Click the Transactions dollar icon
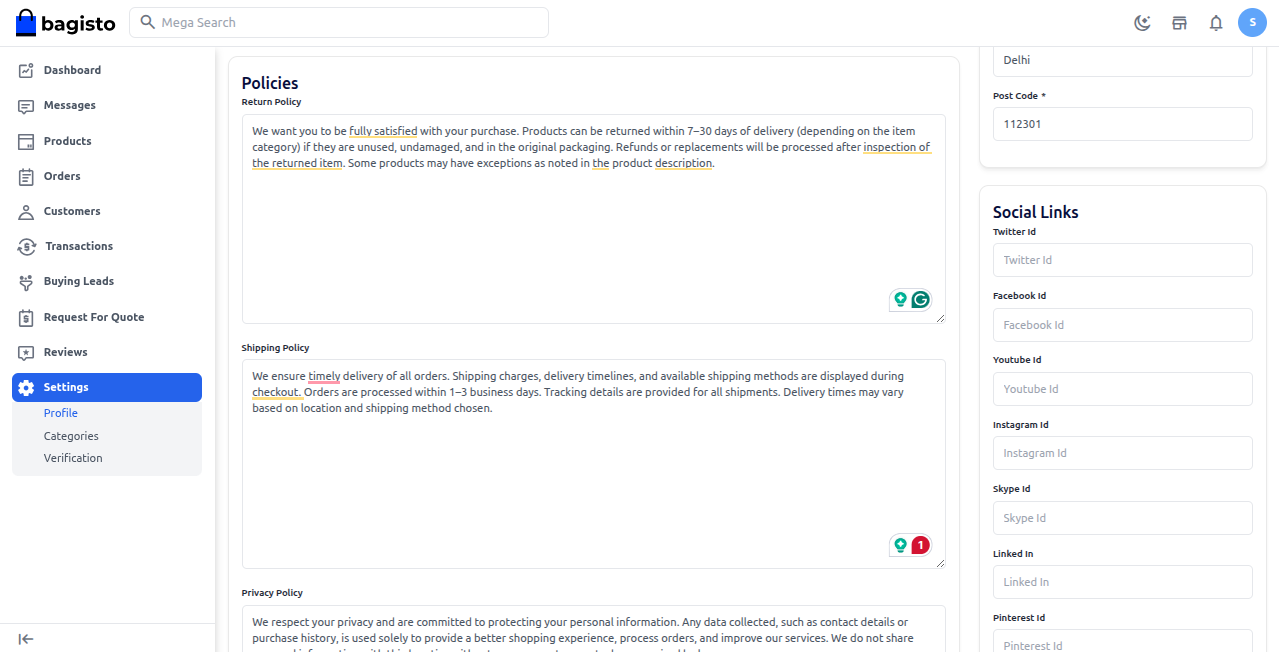 click(27, 247)
